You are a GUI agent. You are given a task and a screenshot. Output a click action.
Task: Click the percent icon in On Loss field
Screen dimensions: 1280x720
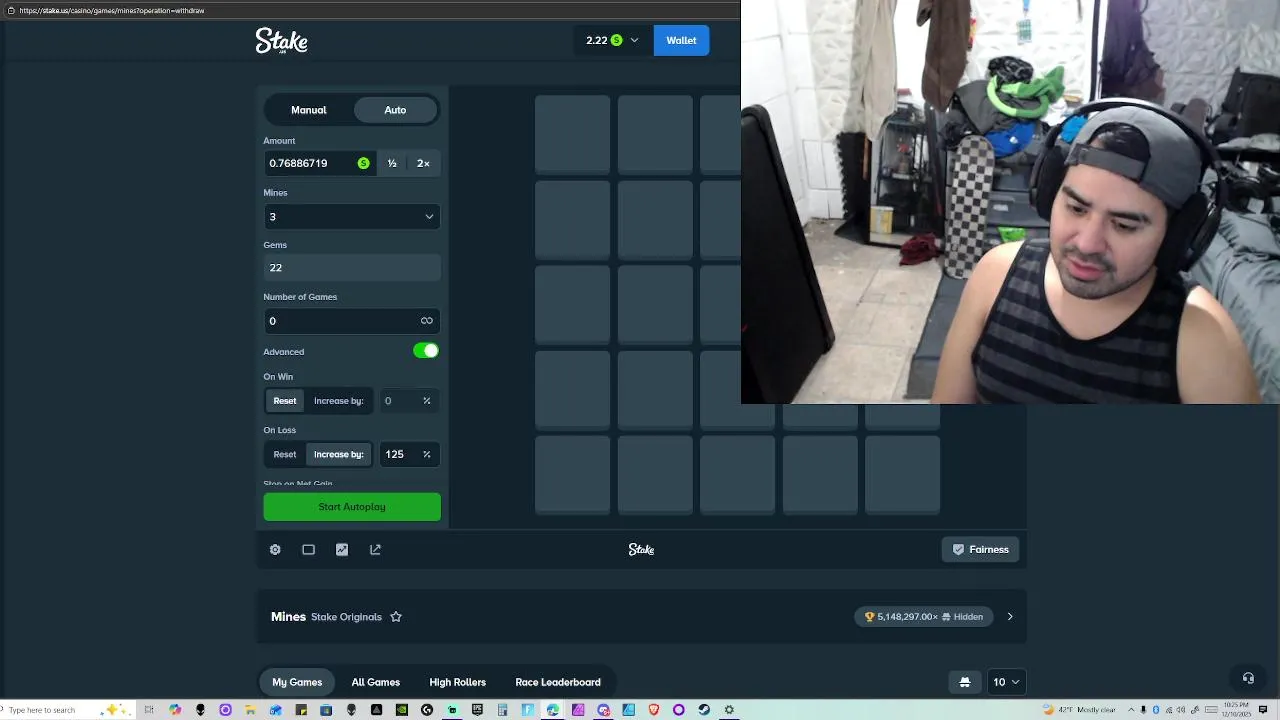(426, 454)
